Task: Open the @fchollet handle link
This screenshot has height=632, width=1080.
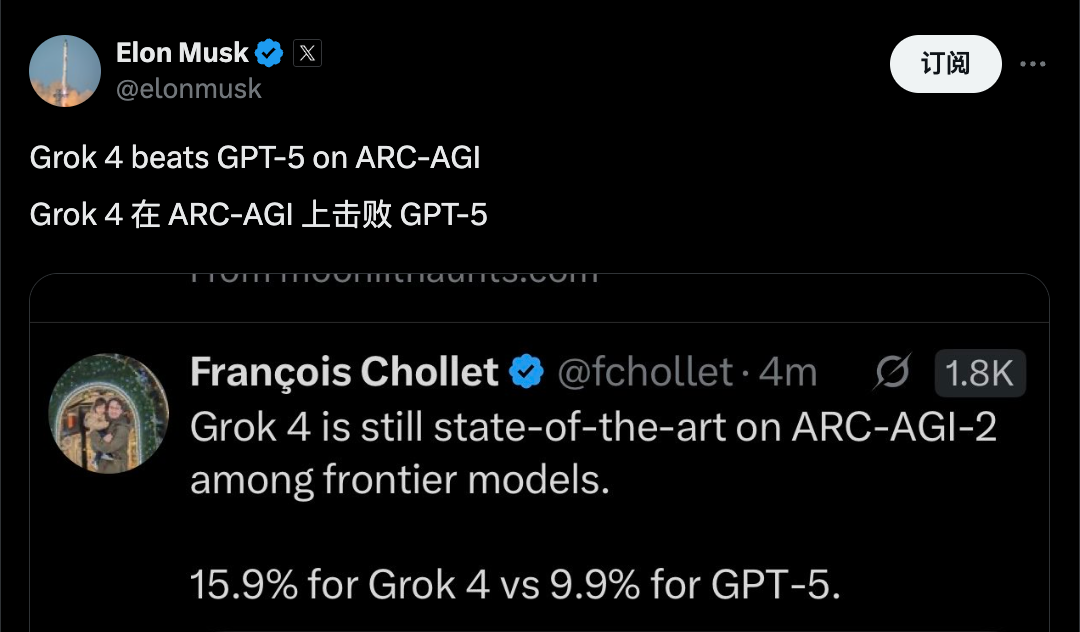Action: point(645,372)
